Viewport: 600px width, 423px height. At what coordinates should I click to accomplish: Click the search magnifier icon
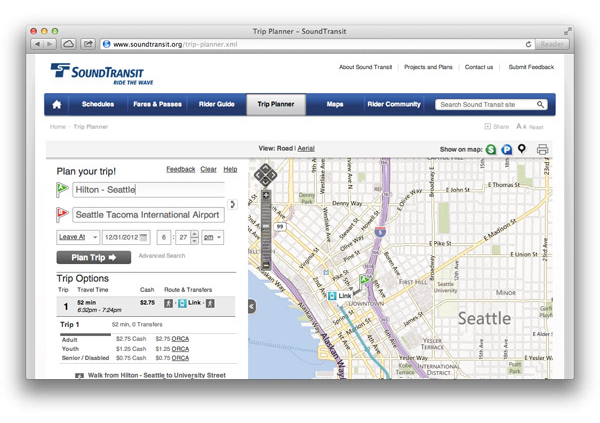540,105
